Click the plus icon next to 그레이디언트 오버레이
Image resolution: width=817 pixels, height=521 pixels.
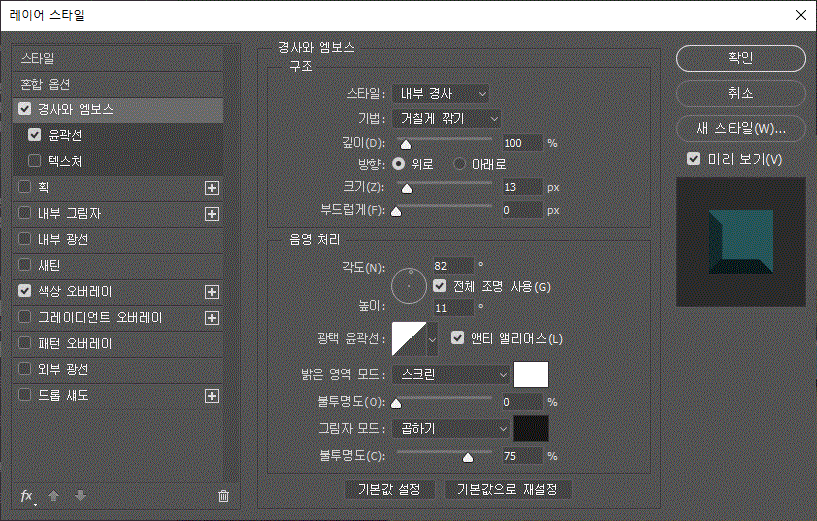coord(212,318)
